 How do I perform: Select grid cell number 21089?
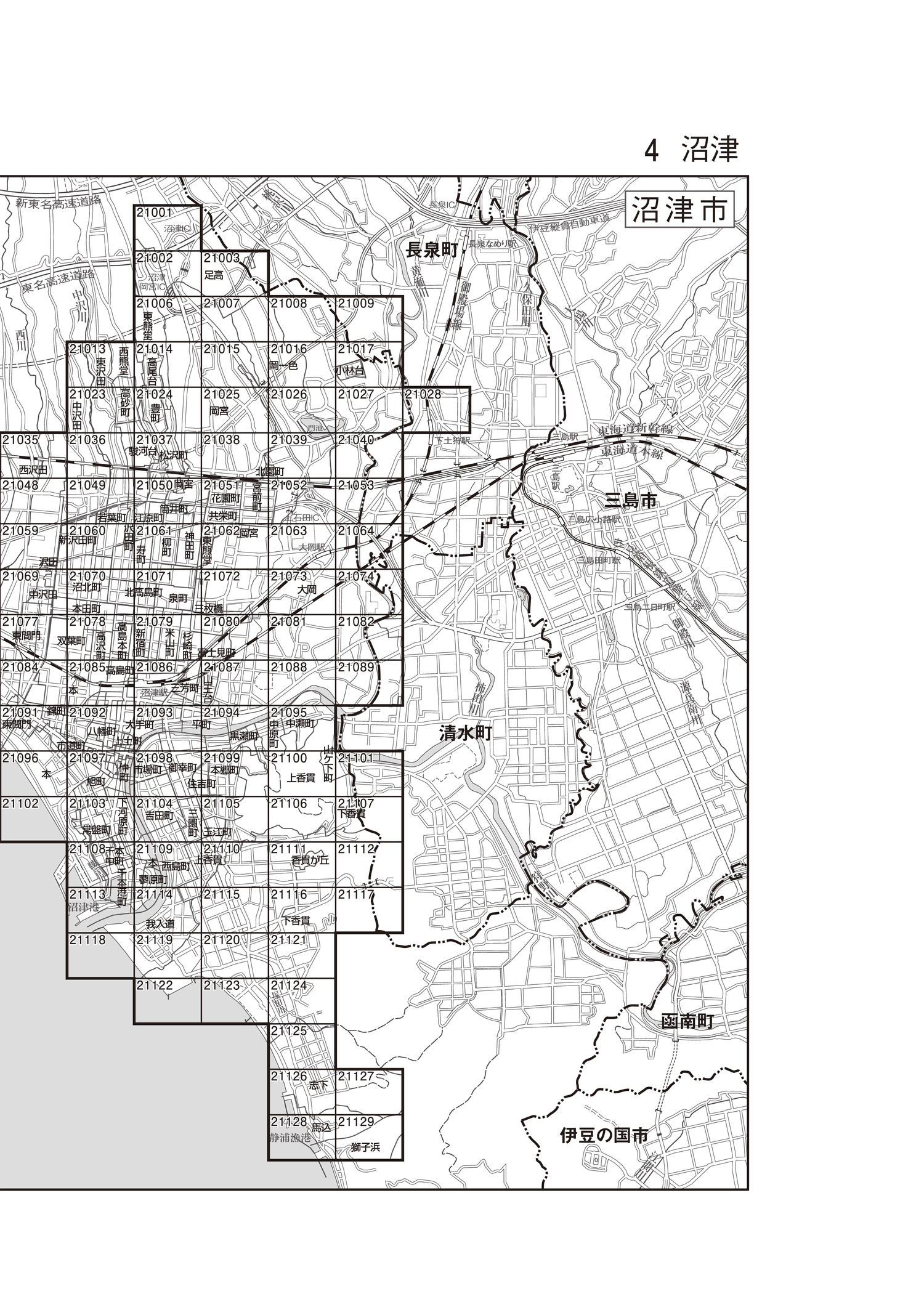point(356,667)
